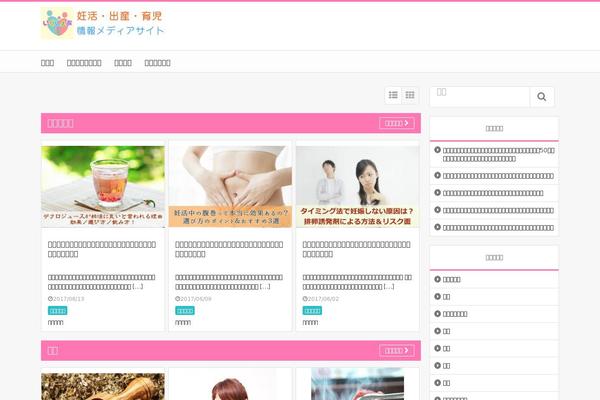Screen dimensions: 600x400
Task: Click author name under the tea article tag
Action: [x=55, y=323]
